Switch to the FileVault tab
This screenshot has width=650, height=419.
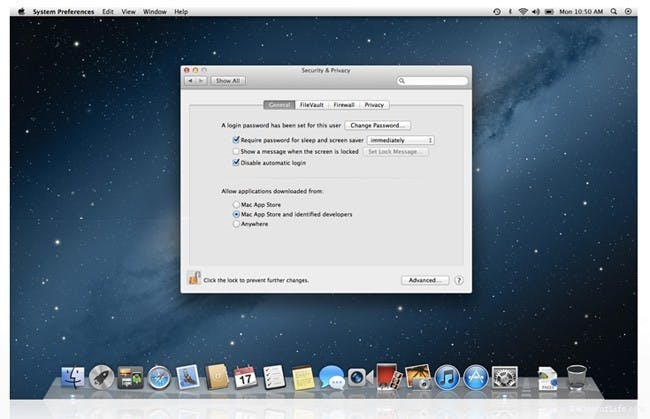311,105
